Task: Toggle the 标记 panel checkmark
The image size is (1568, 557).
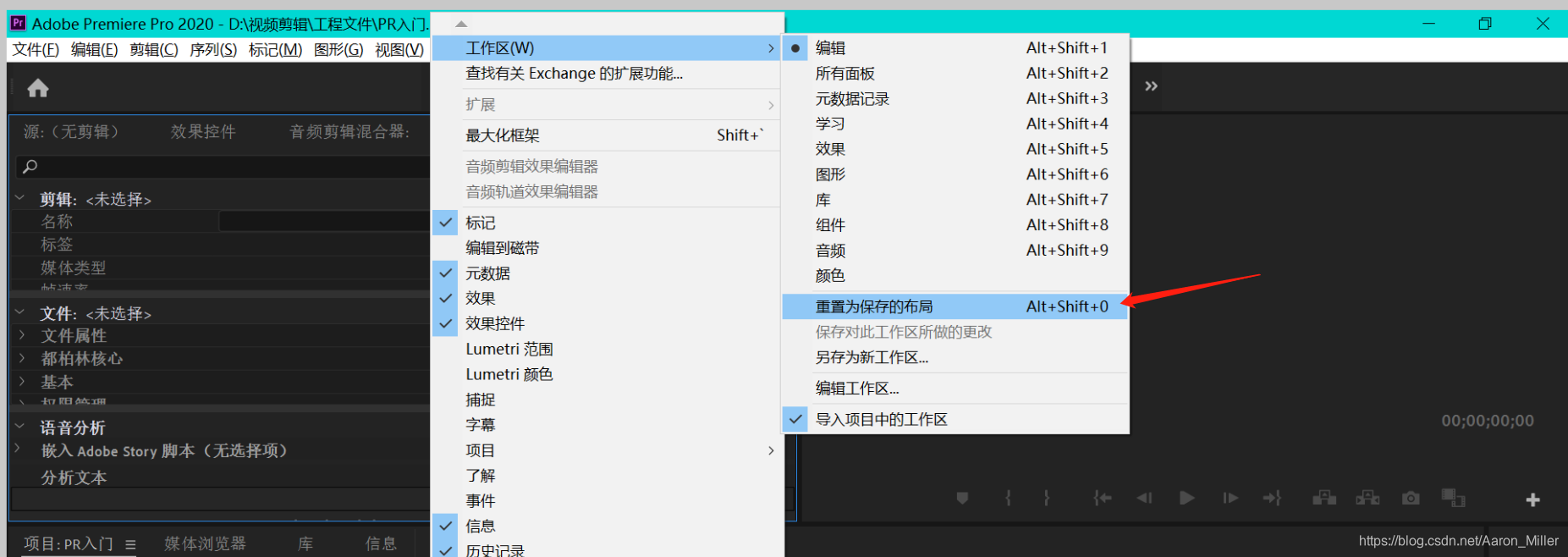Action: click(x=446, y=223)
